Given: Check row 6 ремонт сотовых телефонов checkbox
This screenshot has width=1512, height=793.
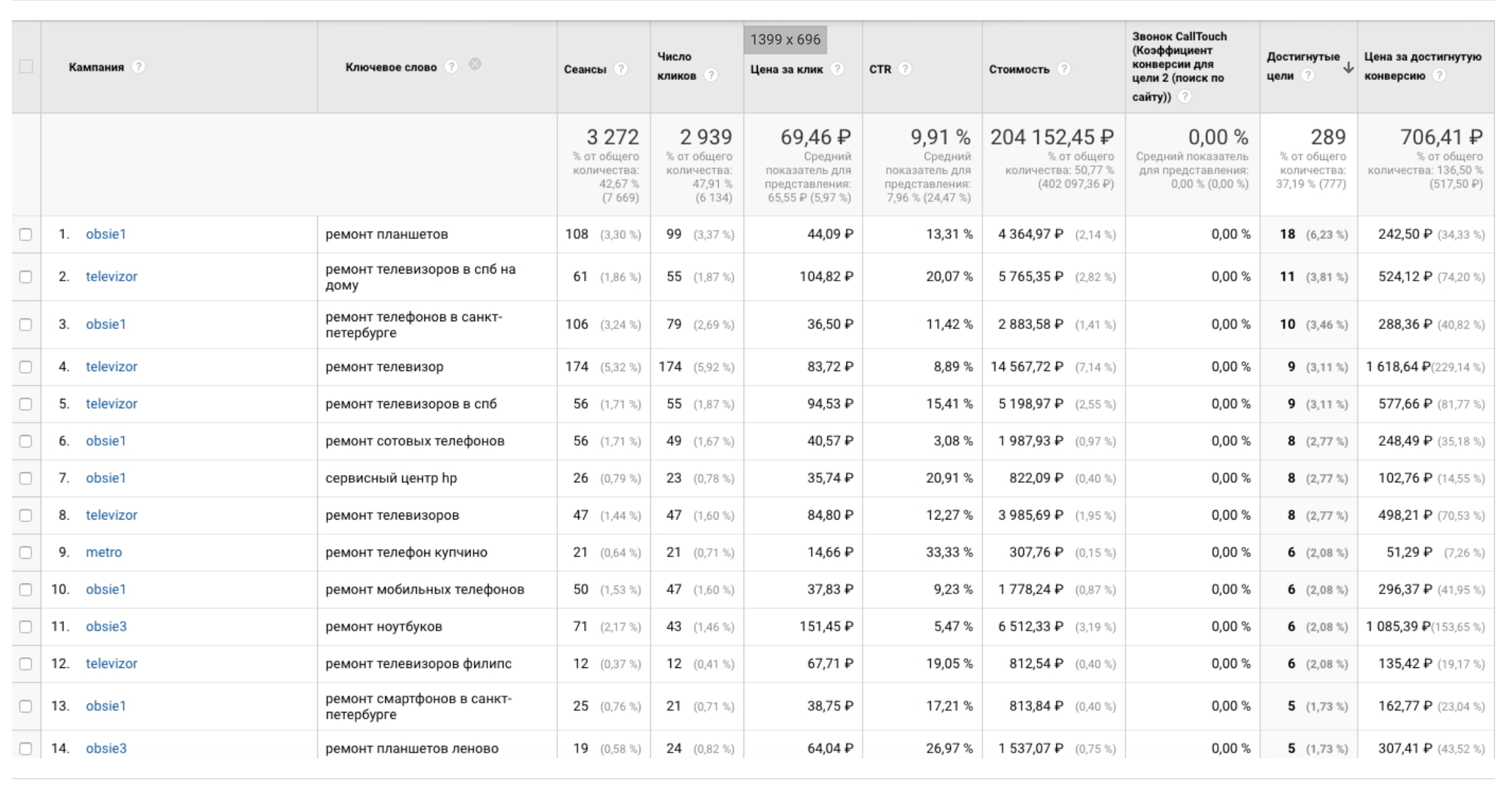Looking at the screenshot, I should tap(26, 441).
